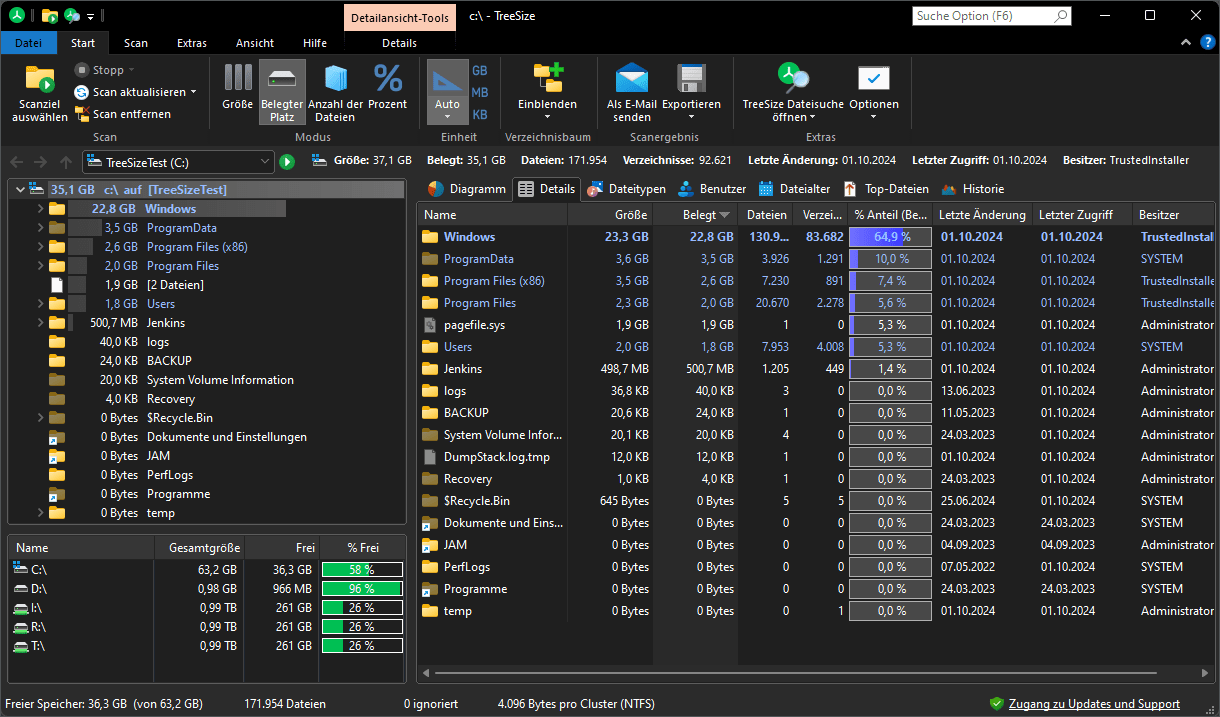This screenshot has width=1220, height=717.
Task: Expand the ProgramData tree node
Action: coord(40,228)
